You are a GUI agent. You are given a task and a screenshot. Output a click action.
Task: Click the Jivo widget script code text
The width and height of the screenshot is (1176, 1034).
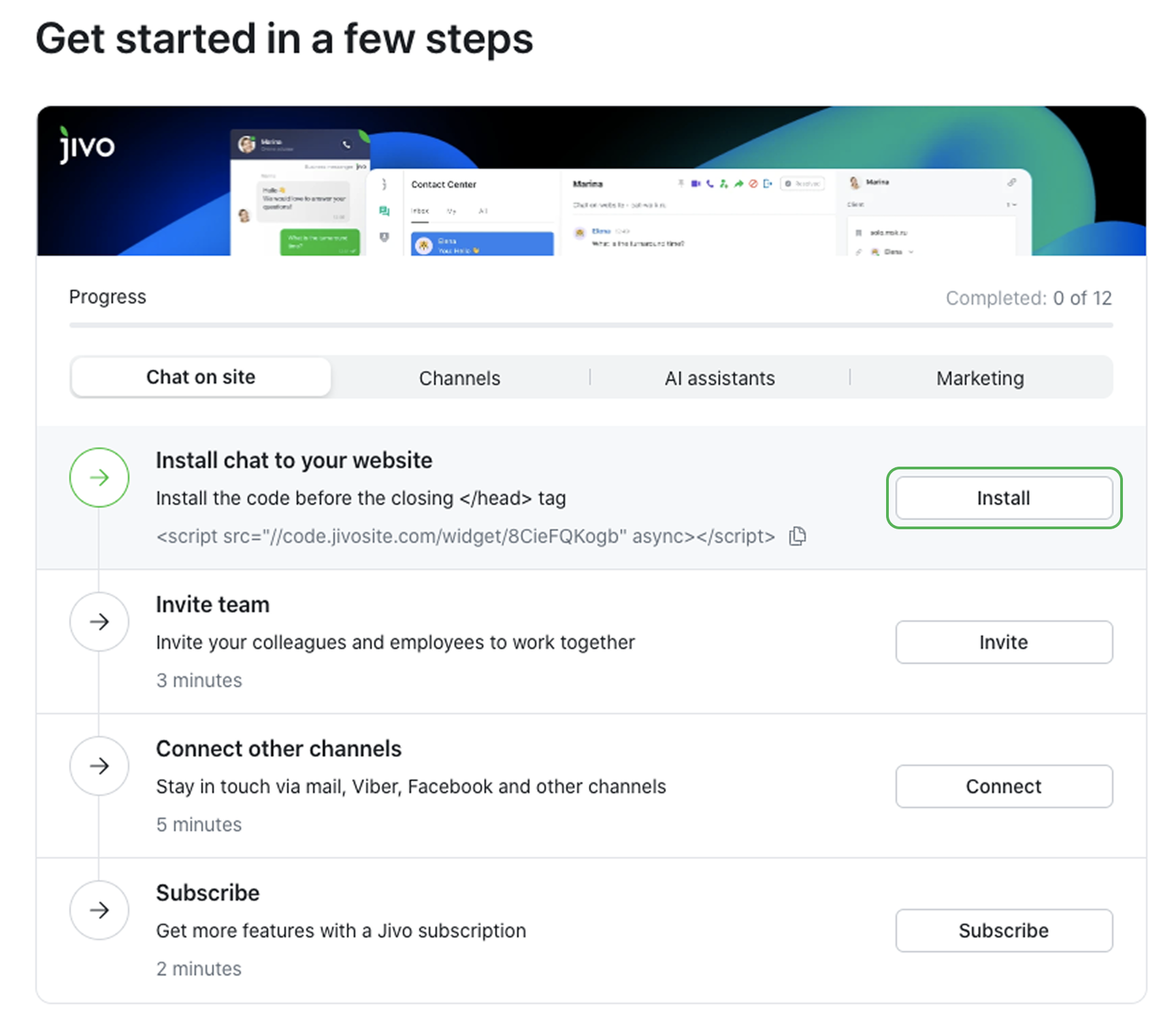(465, 537)
